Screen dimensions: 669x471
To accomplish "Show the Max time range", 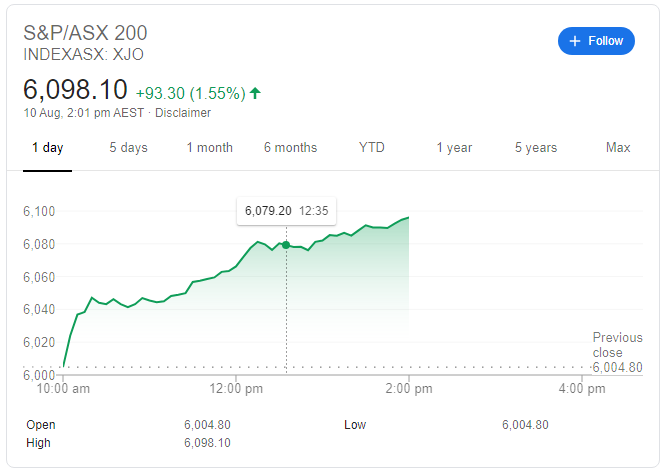I will pyautogui.click(x=618, y=148).
